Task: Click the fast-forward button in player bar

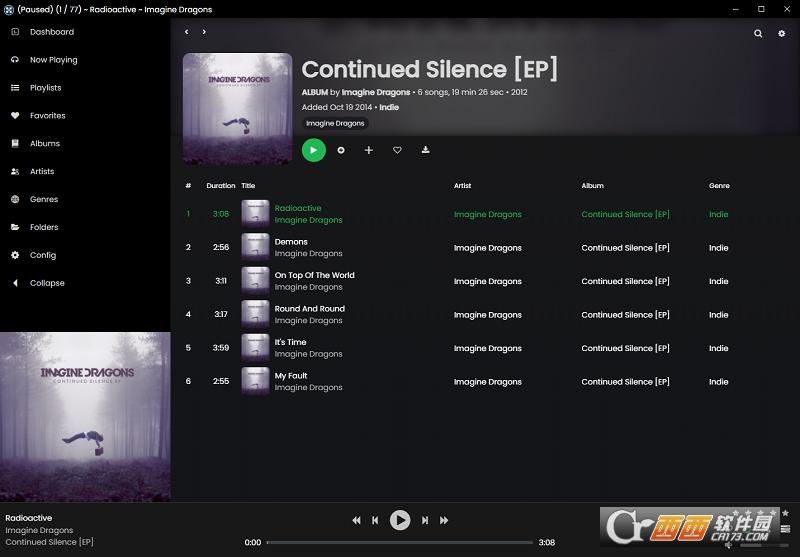Action: pos(444,520)
